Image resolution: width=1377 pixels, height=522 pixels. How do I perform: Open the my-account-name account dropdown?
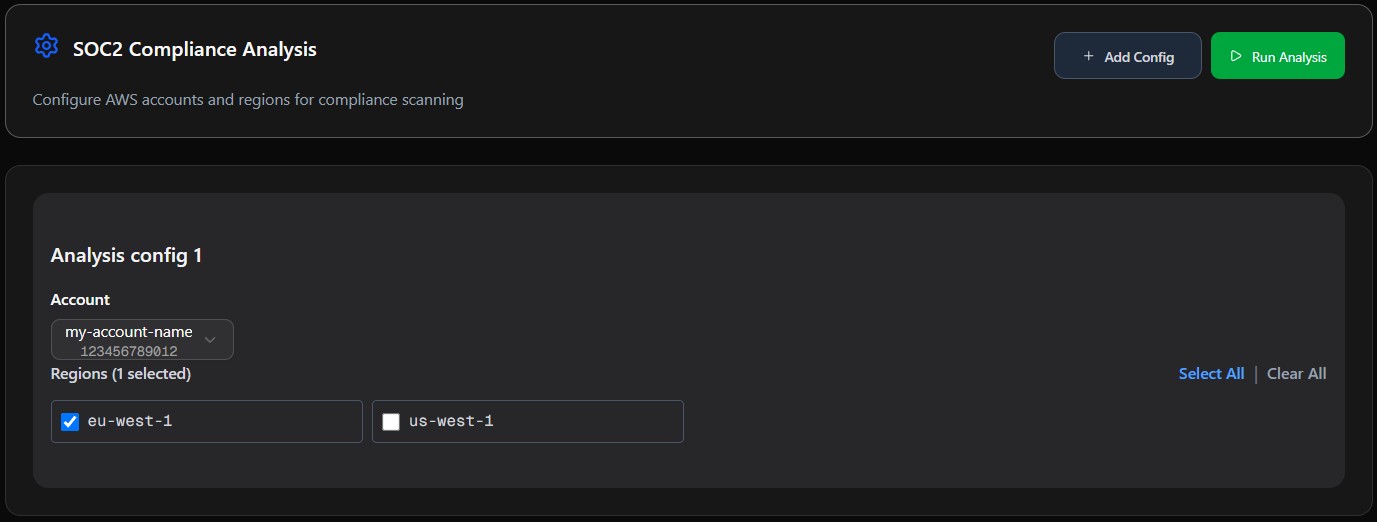pyautogui.click(x=142, y=340)
